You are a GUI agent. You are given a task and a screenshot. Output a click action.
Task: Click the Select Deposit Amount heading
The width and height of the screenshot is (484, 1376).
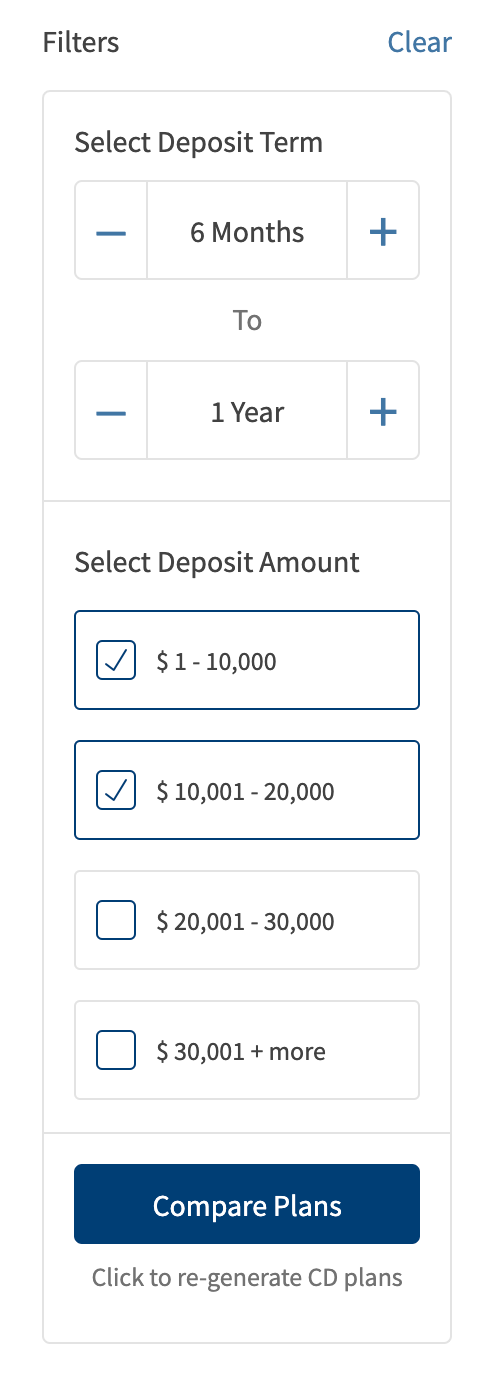coord(217,562)
